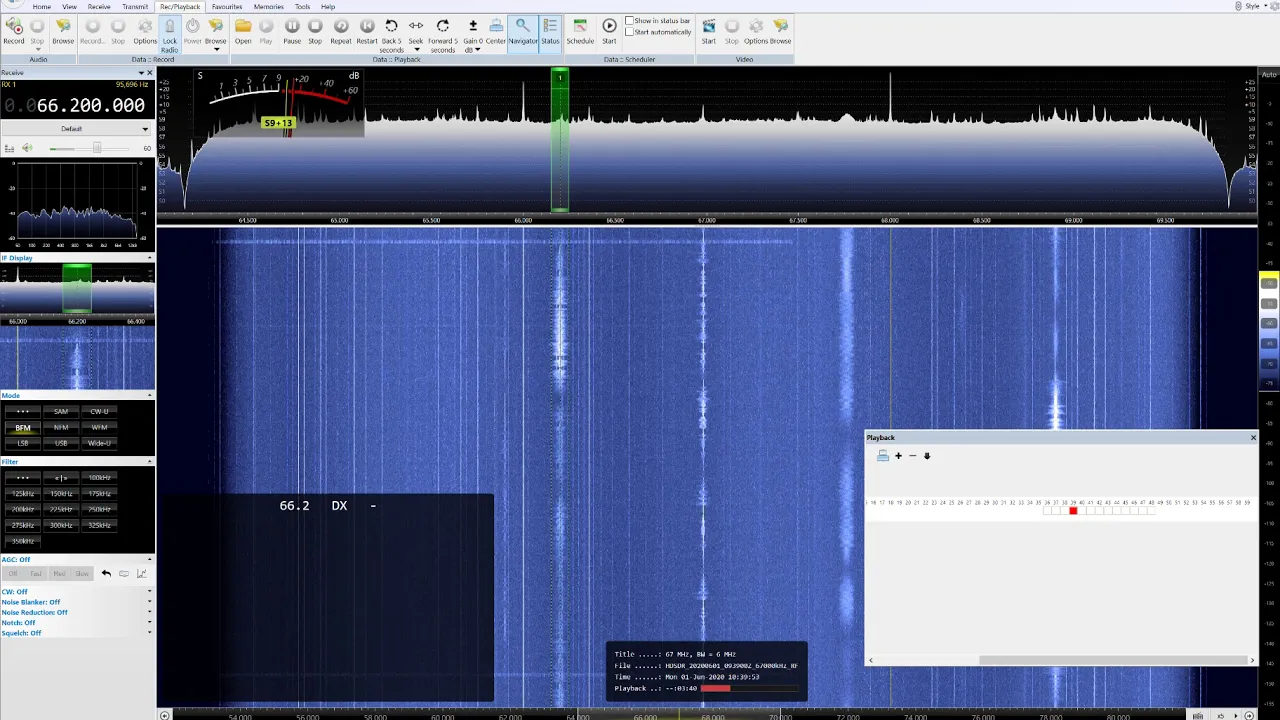Click the minus icon in Playback panel

pyautogui.click(x=912, y=456)
